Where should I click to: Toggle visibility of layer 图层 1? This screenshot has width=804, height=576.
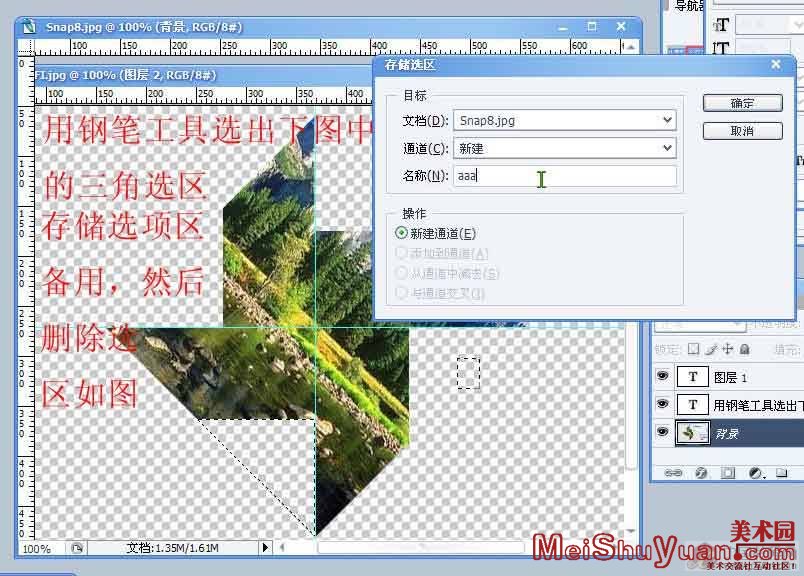tap(662, 376)
